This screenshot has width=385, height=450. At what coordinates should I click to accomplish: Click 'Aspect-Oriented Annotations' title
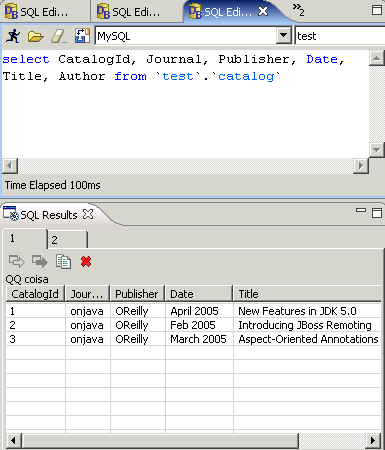308,339
